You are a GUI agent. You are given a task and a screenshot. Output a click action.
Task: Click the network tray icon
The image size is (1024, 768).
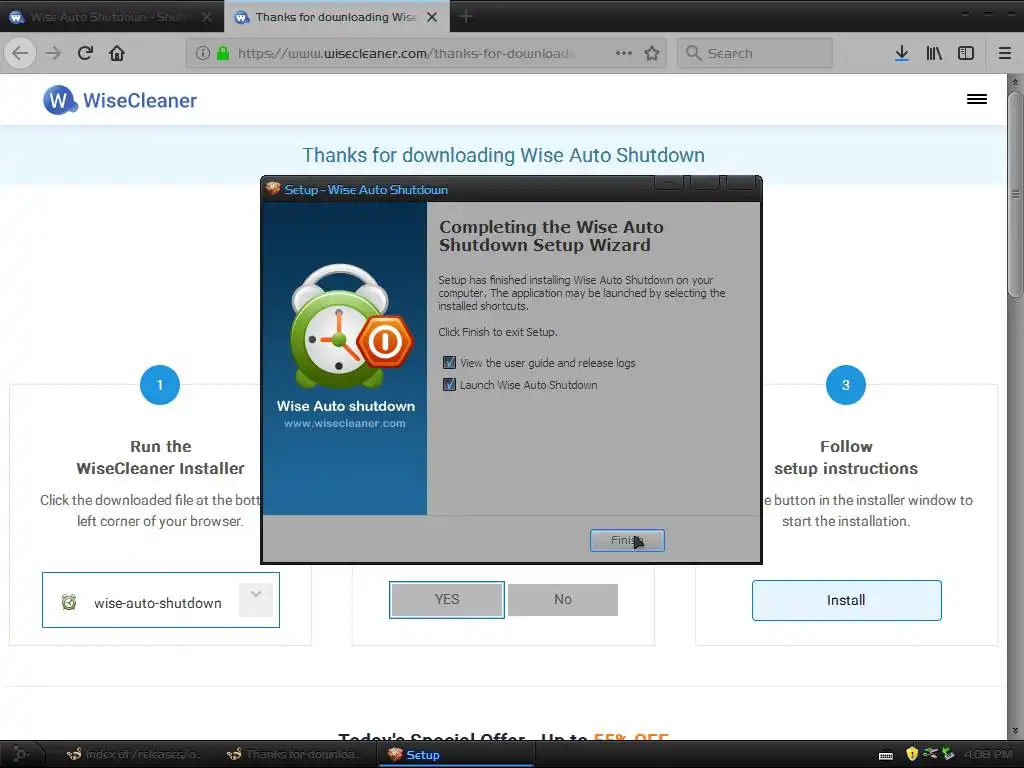tap(930, 754)
